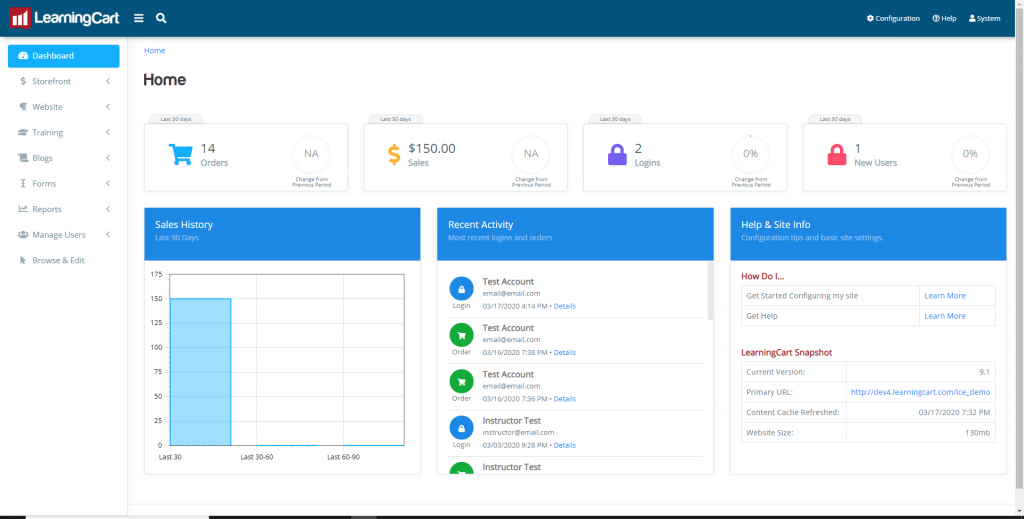Click the instructor@email.com address
This screenshot has height=519, width=1024.
518,432
